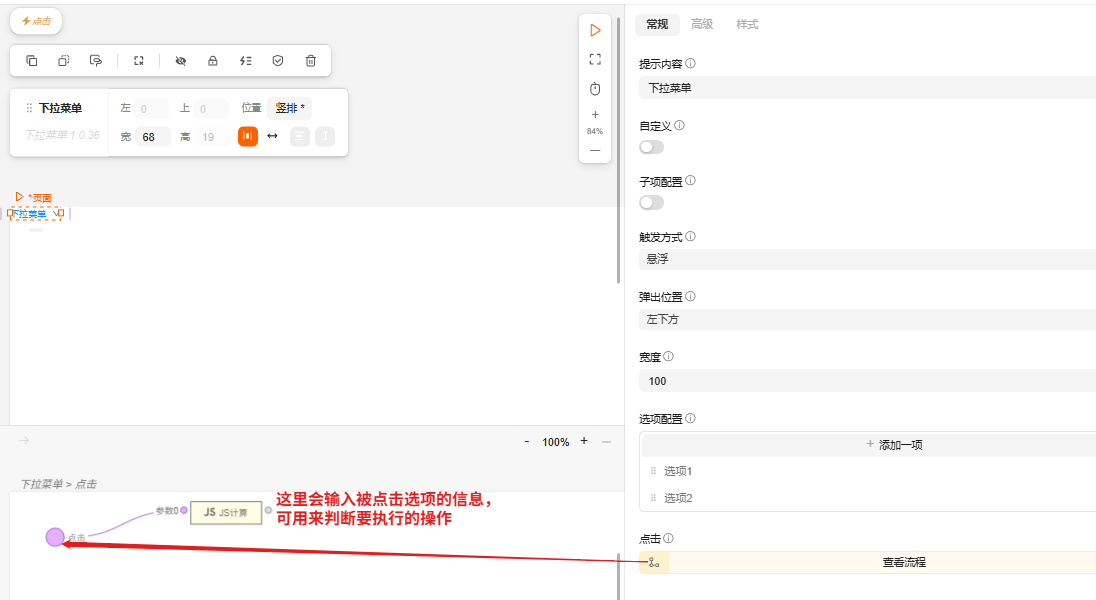Hide component using the crossed-eye icon

pyautogui.click(x=181, y=61)
